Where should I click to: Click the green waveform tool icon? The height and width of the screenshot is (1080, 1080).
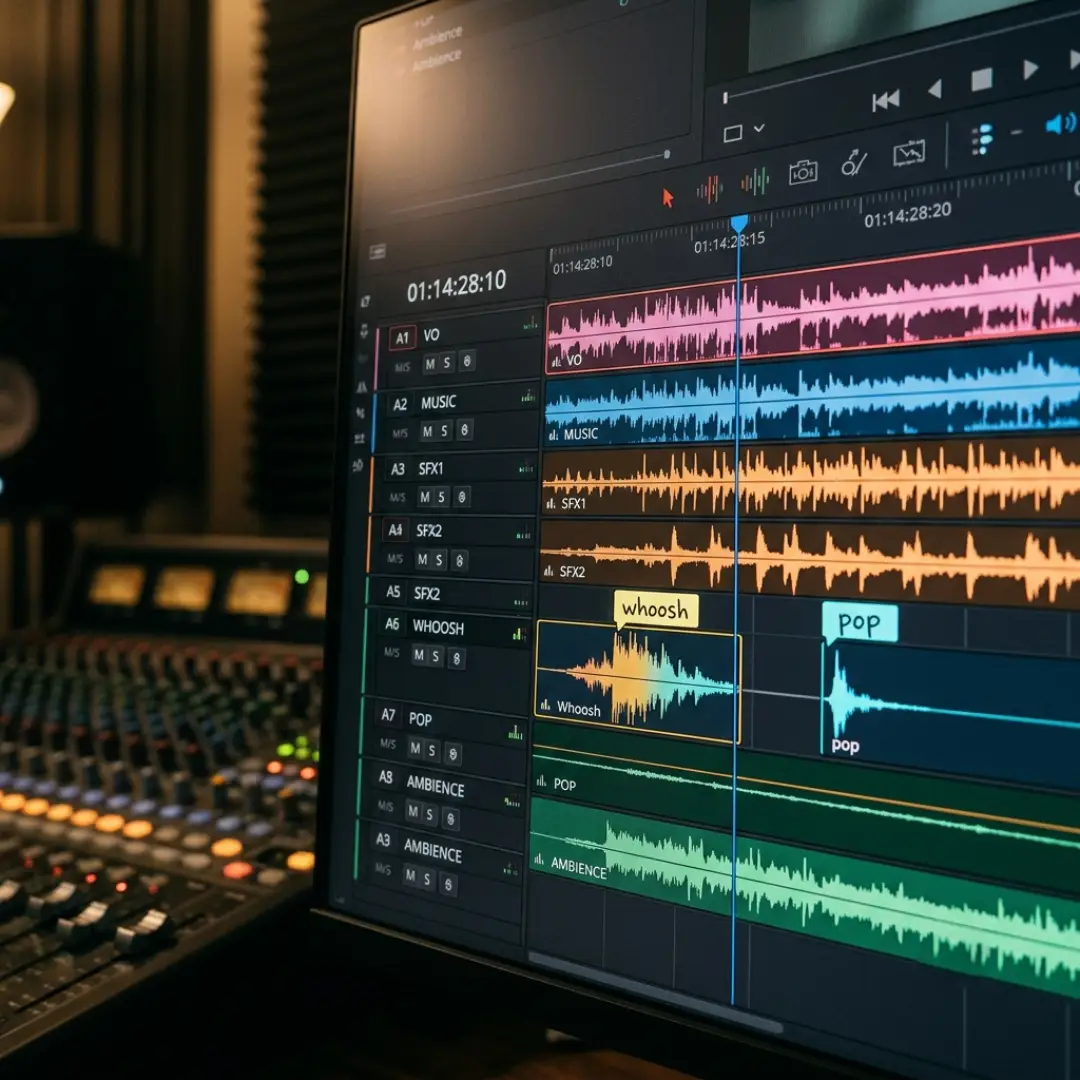click(755, 181)
